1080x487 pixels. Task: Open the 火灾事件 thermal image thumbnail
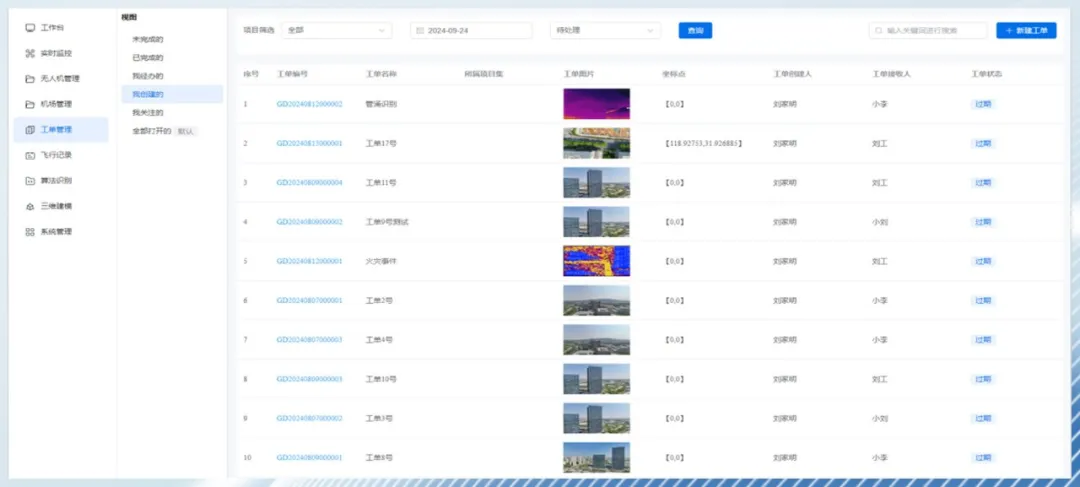(x=596, y=261)
